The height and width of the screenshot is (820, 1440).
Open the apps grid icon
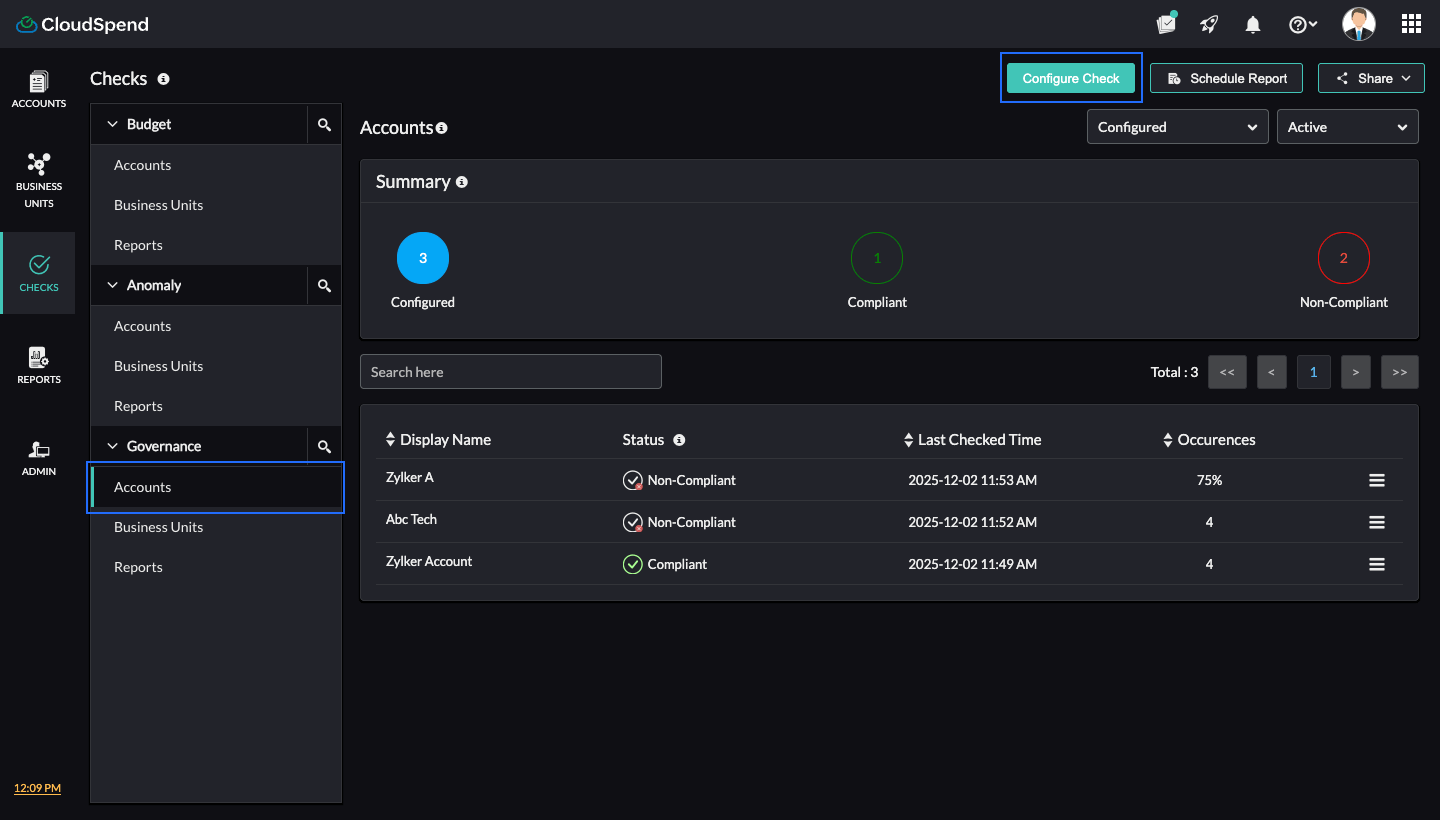click(x=1411, y=24)
